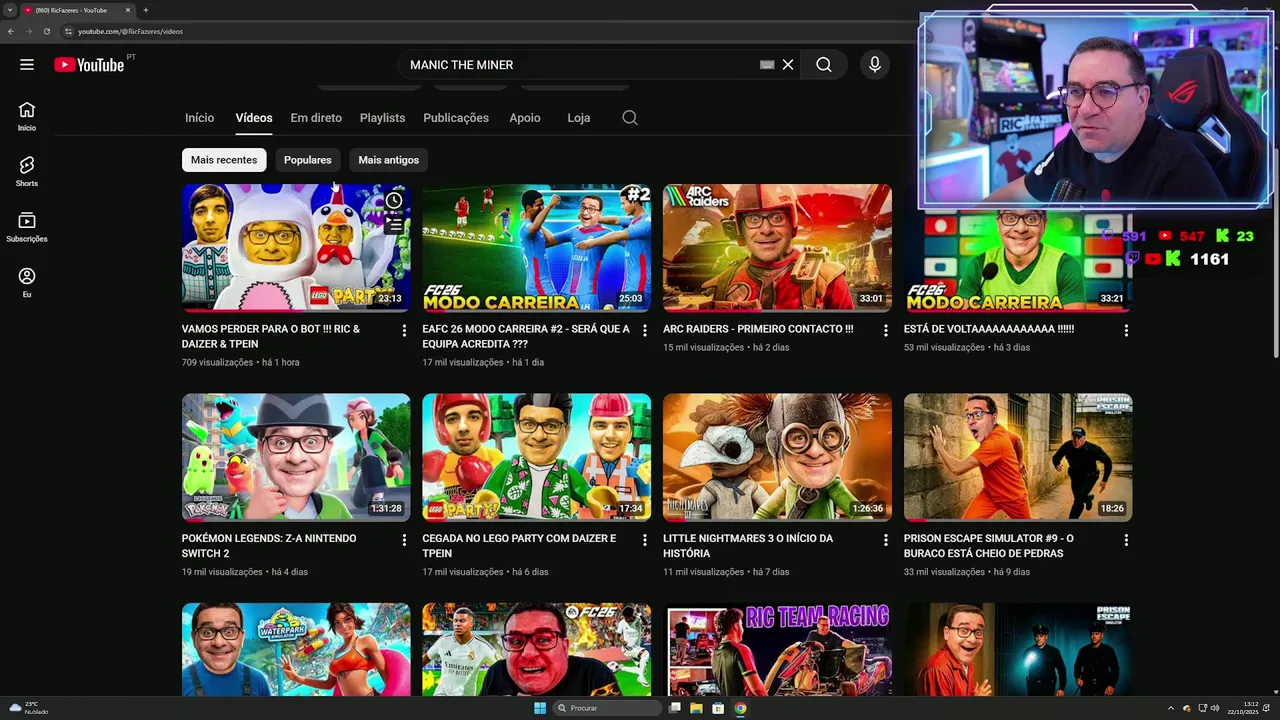This screenshot has width=1280, height=720.
Task: Open the taskbar weather widget
Action: [28, 708]
